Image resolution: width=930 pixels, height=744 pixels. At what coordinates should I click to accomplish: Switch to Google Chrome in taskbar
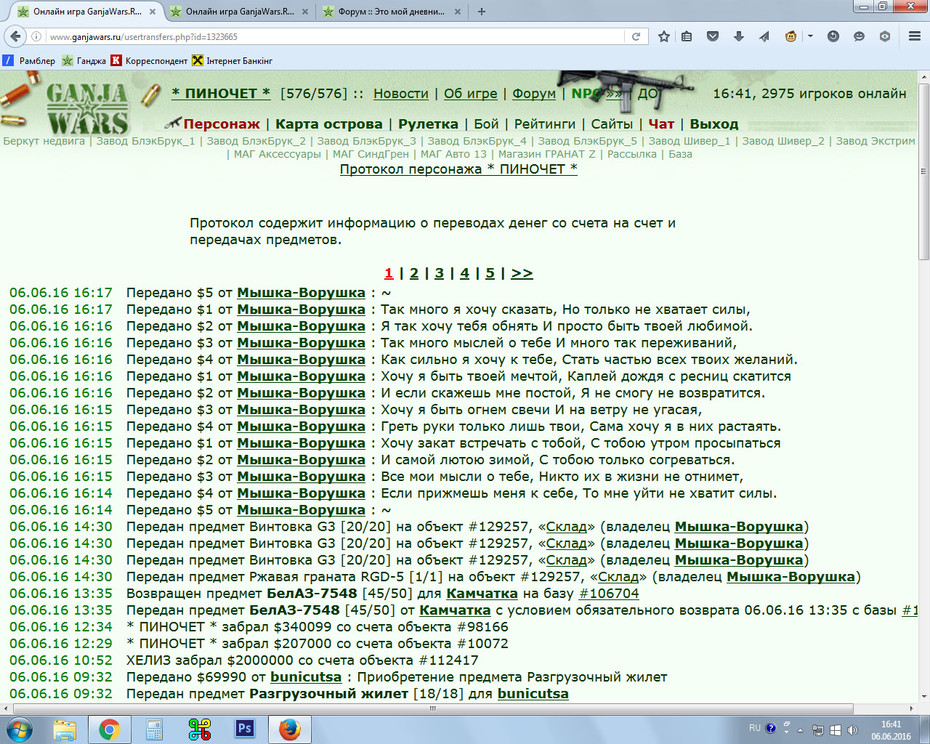tap(110, 729)
